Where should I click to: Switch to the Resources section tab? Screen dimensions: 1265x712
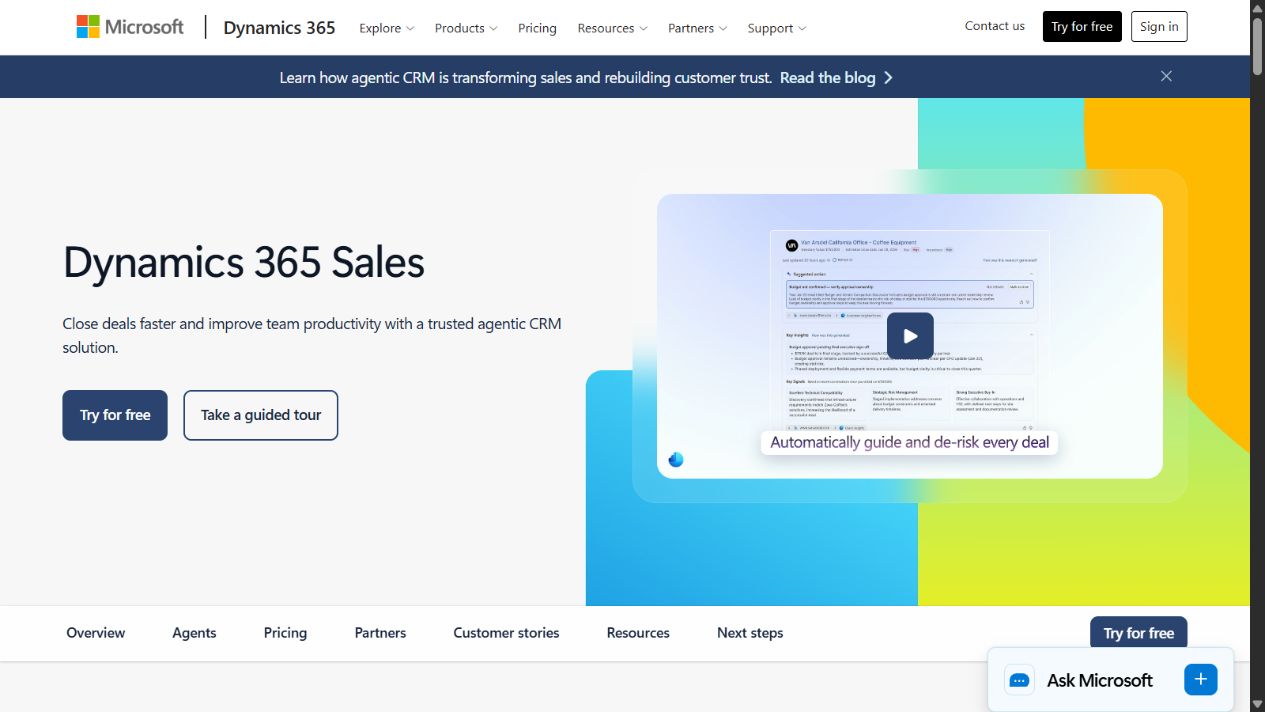[638, 633]
